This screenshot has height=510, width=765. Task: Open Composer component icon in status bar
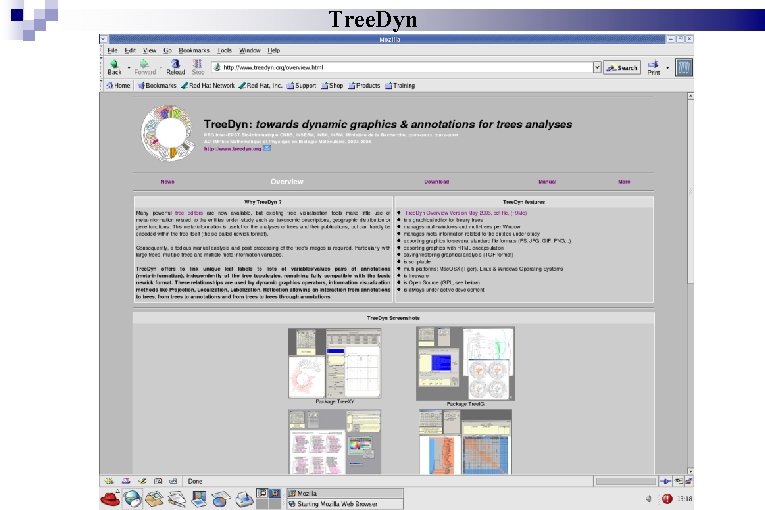pos(141,481)
